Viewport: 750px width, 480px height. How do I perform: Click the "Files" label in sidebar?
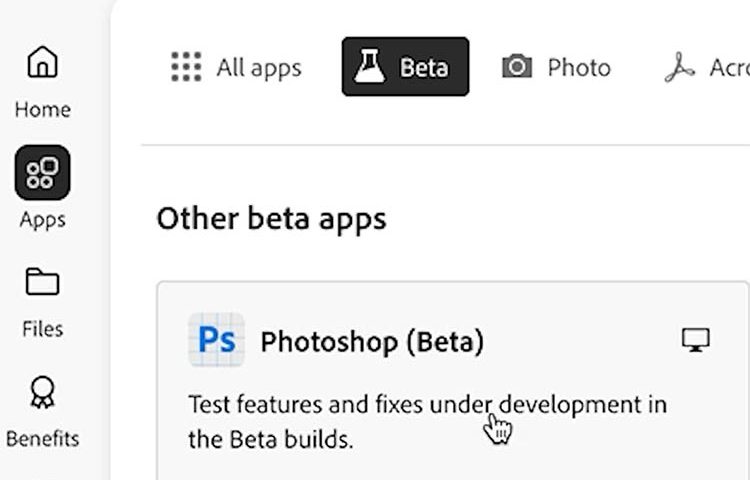coord(42,329)
